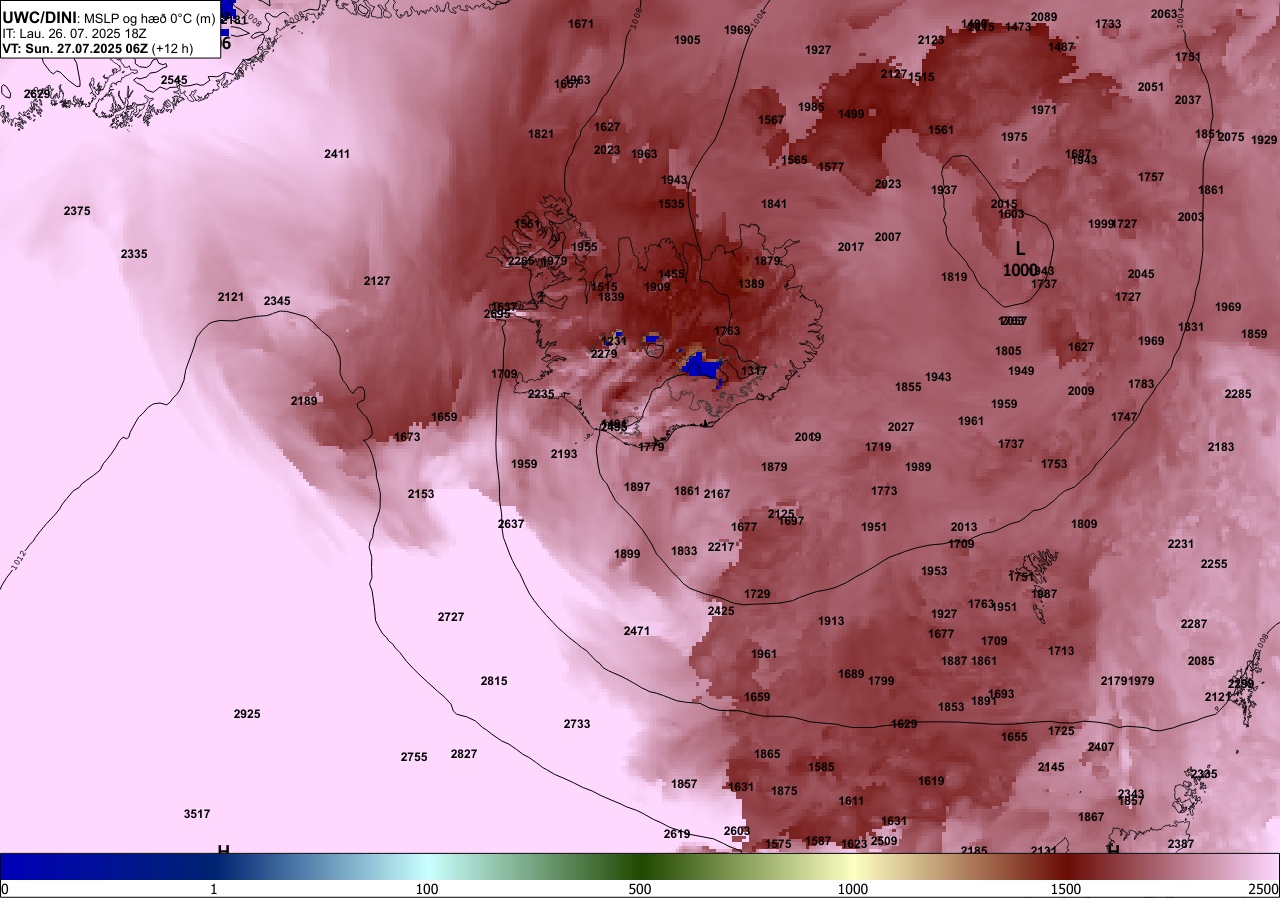Click the height value 2183

coord(1221,447)
